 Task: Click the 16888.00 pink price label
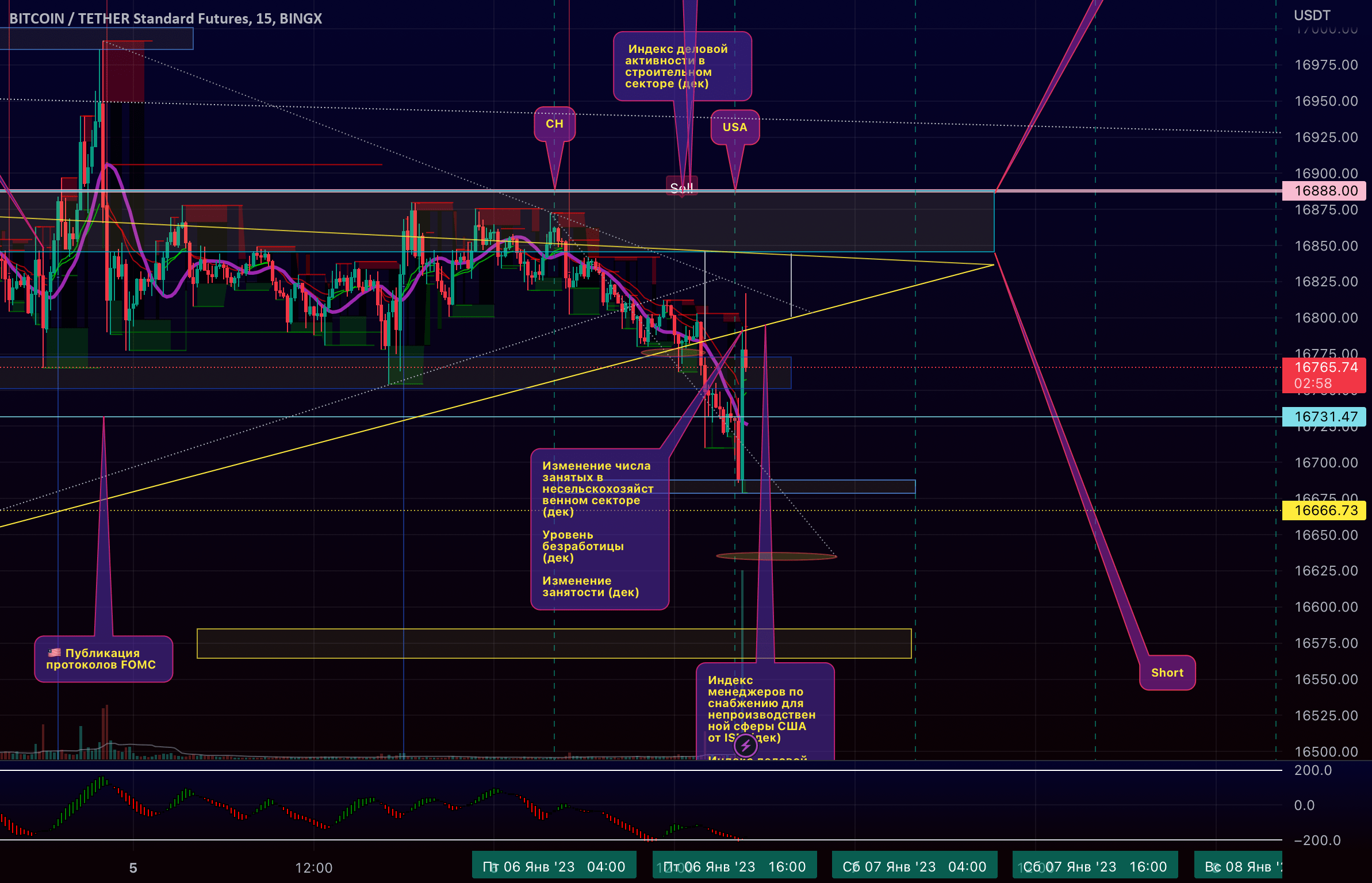(1323, 191)
